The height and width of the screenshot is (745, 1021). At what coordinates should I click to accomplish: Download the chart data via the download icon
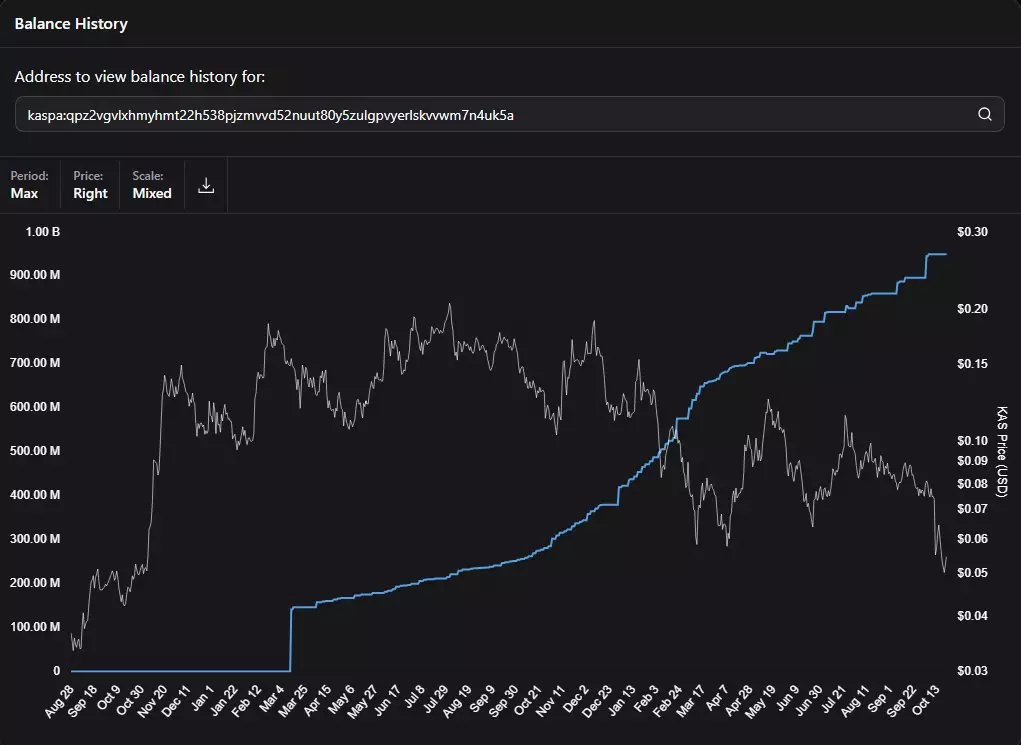(206, 185)
